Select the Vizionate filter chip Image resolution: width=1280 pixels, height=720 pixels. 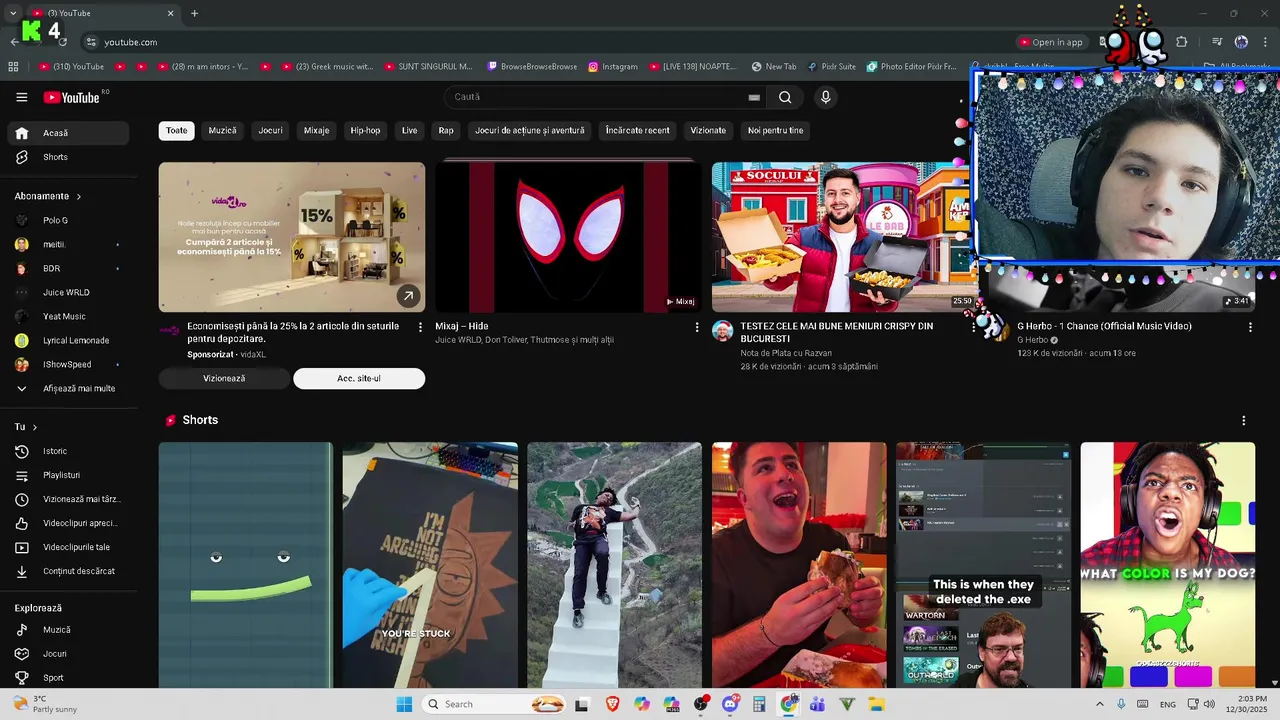point(708,130)
